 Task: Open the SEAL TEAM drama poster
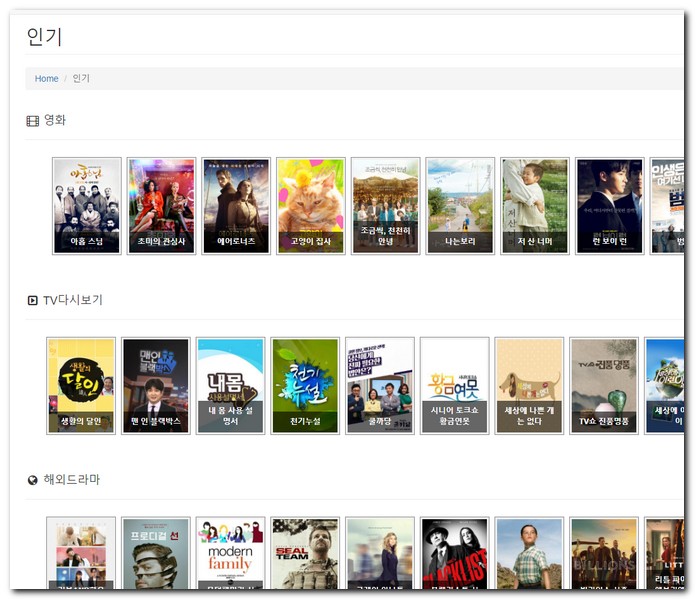point(305,553)
